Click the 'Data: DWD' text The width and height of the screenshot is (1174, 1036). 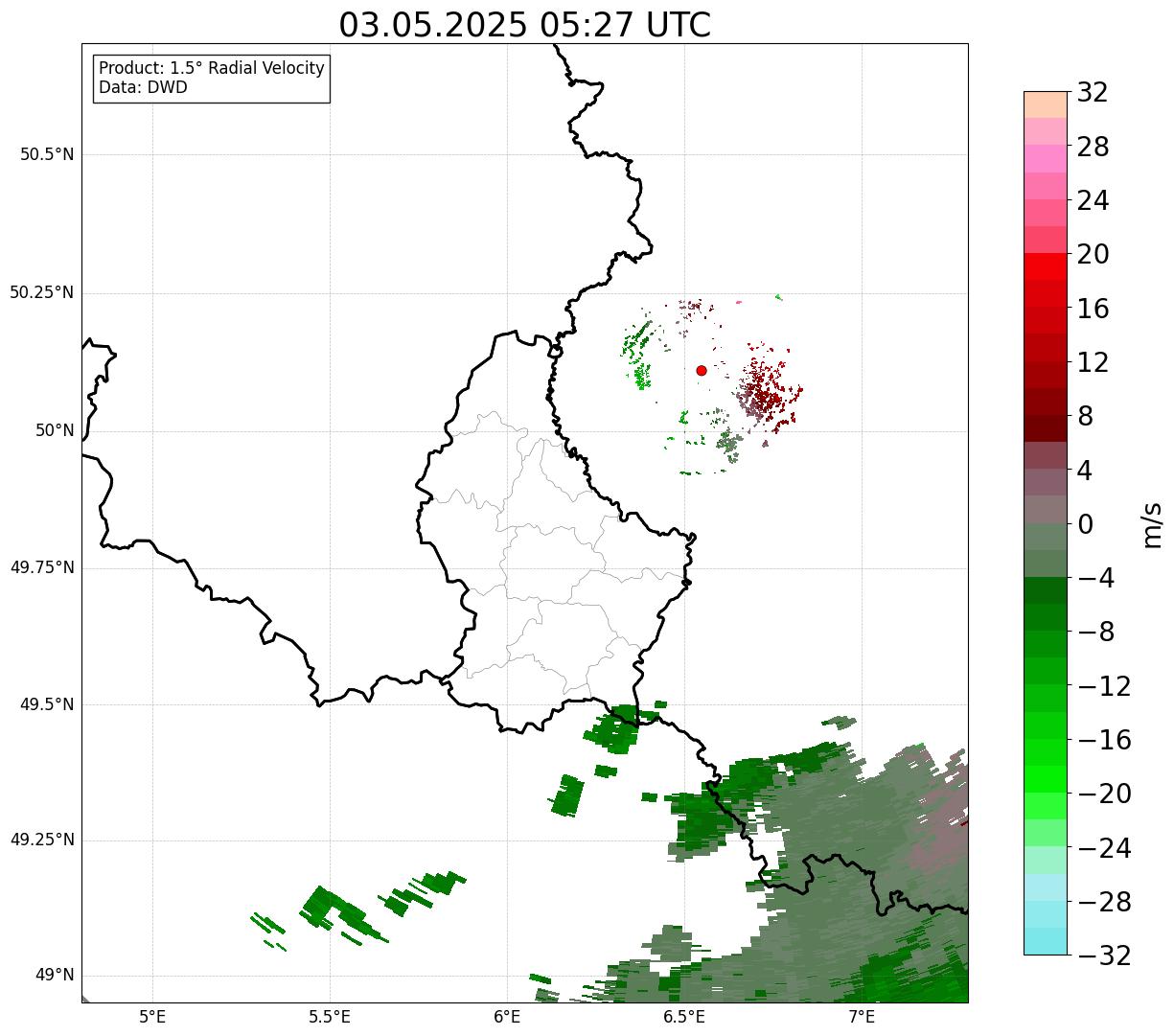tap(143, 88)
